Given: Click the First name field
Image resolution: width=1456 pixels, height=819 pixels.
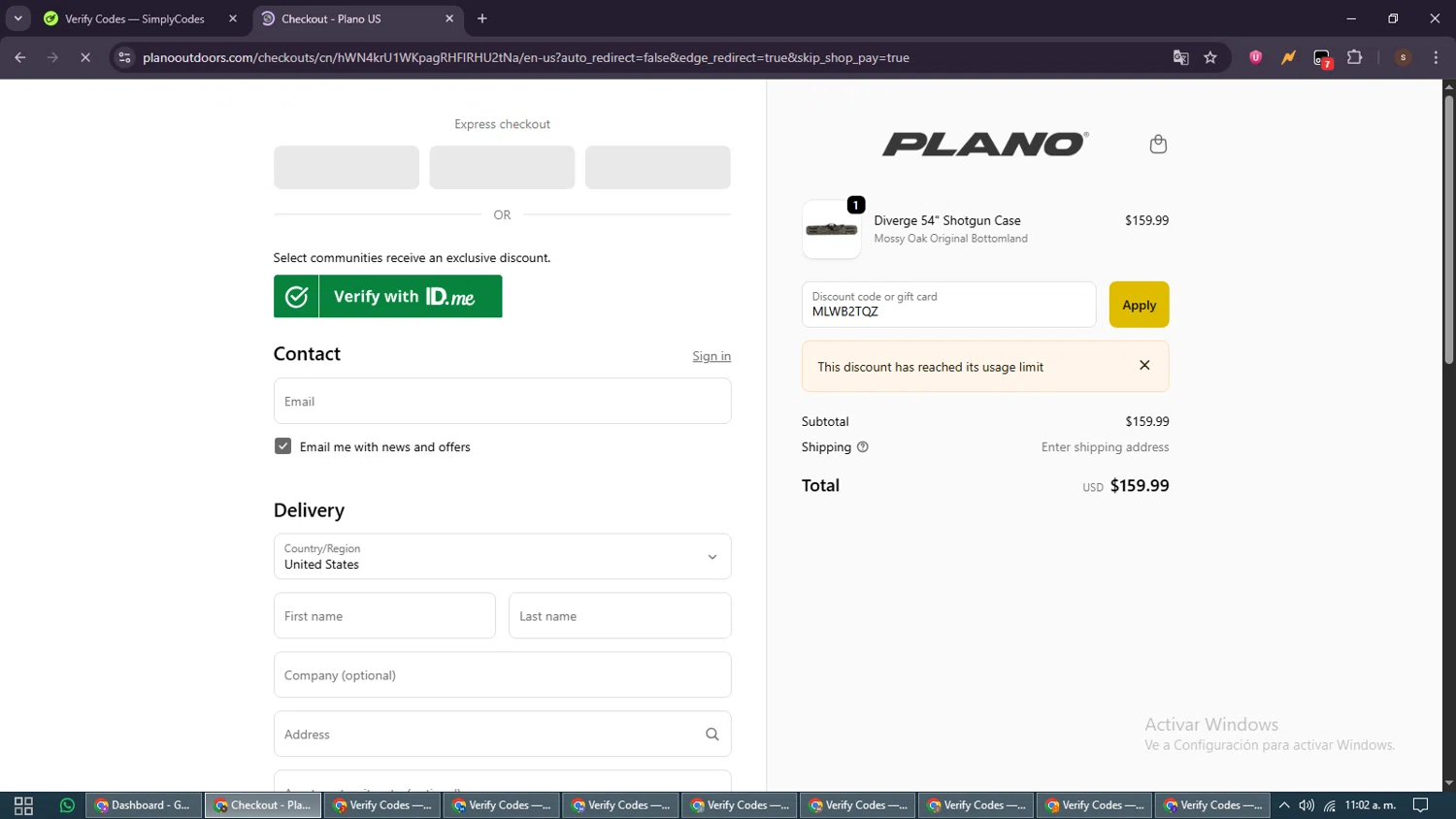Looking at the screenshot, I should pyautogui.click(x=384, y=616).
